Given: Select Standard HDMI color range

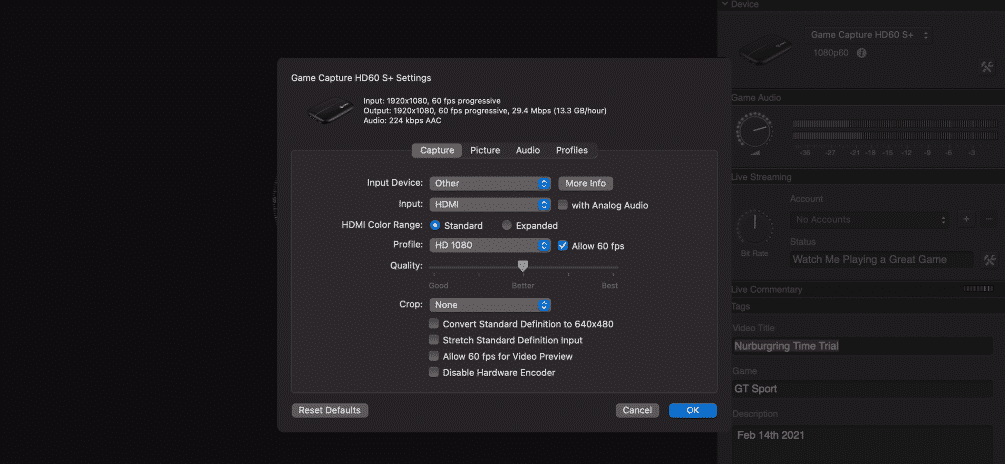Looking at the screenshot, I should coord(435,226).
